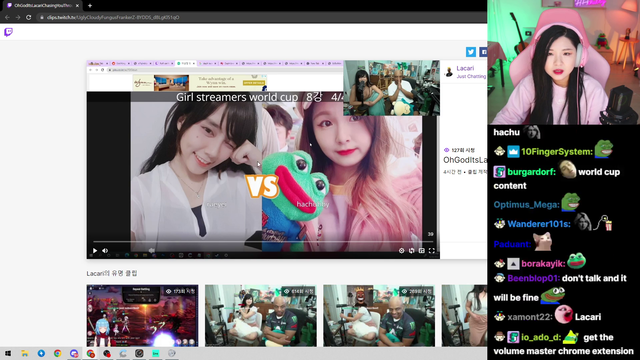This screenshot has height=360, width=640.
Task: Open the black taskbar icon with red dot
Action: tap(107, 353)
